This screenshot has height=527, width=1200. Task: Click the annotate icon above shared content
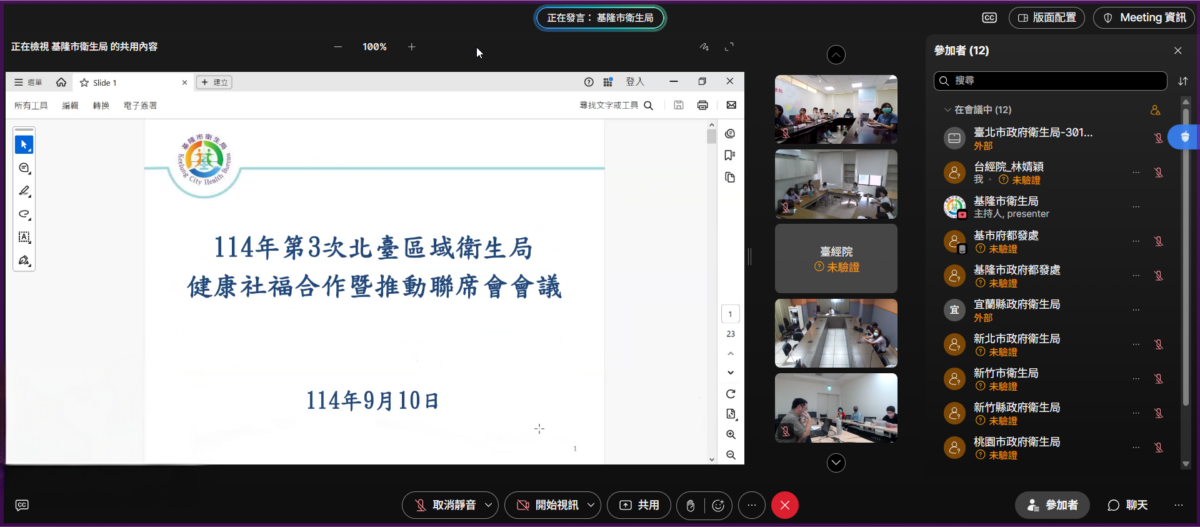click(704, 47)
